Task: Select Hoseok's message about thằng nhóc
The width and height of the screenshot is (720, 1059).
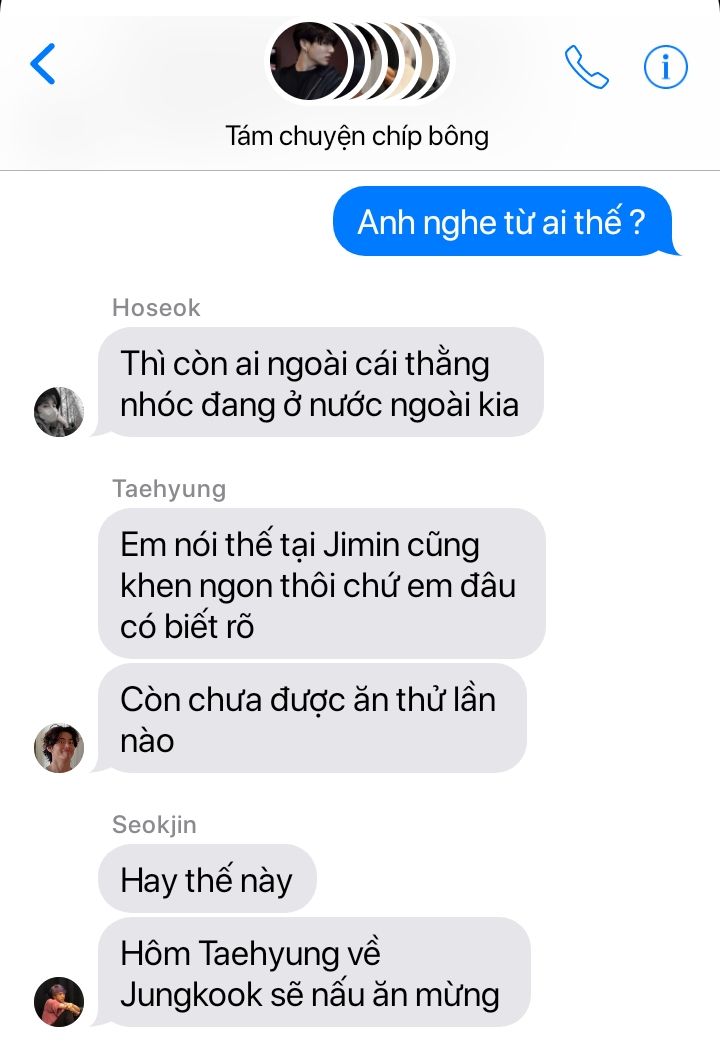Action: click(x=319, y=382)
